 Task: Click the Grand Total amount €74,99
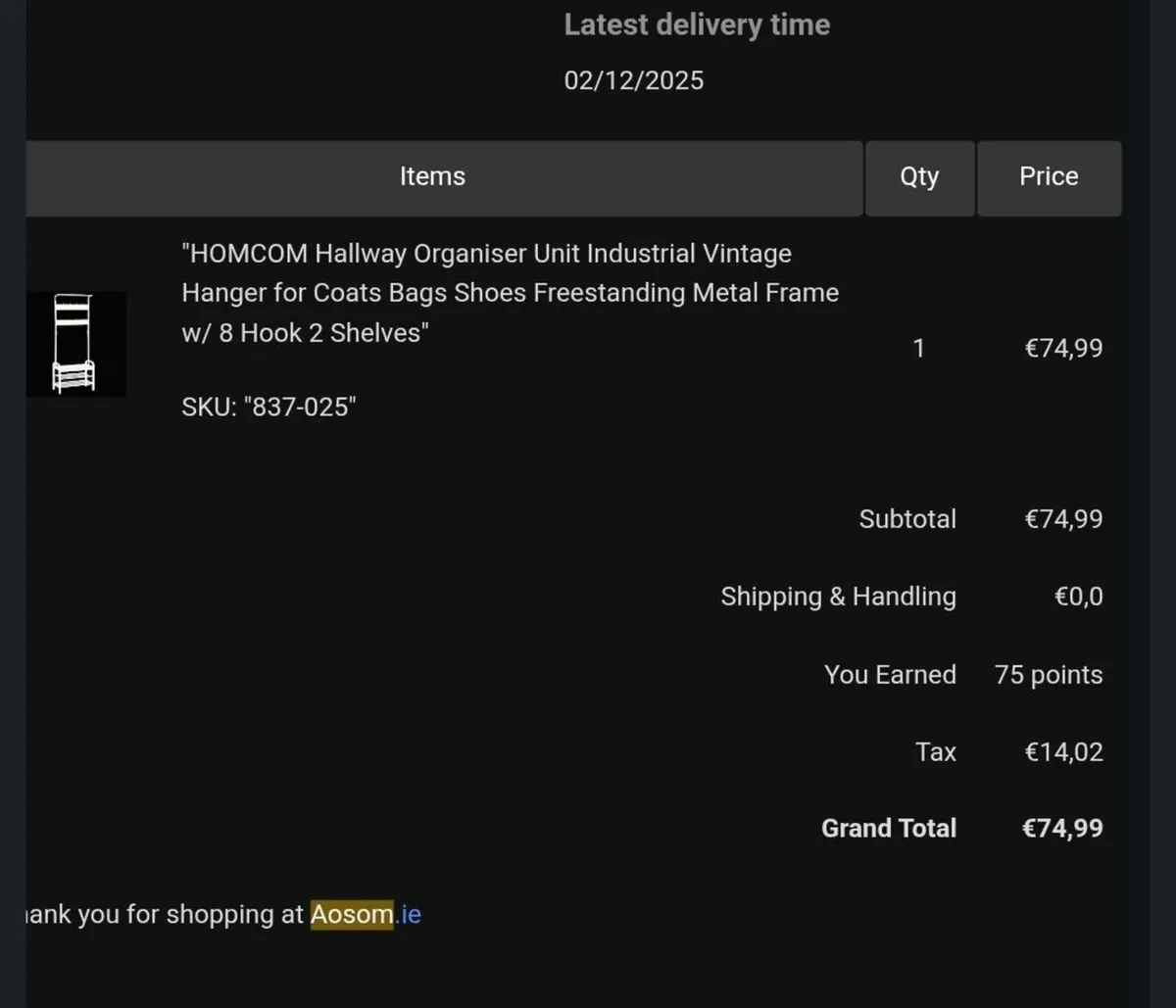tap(1062, 829)
